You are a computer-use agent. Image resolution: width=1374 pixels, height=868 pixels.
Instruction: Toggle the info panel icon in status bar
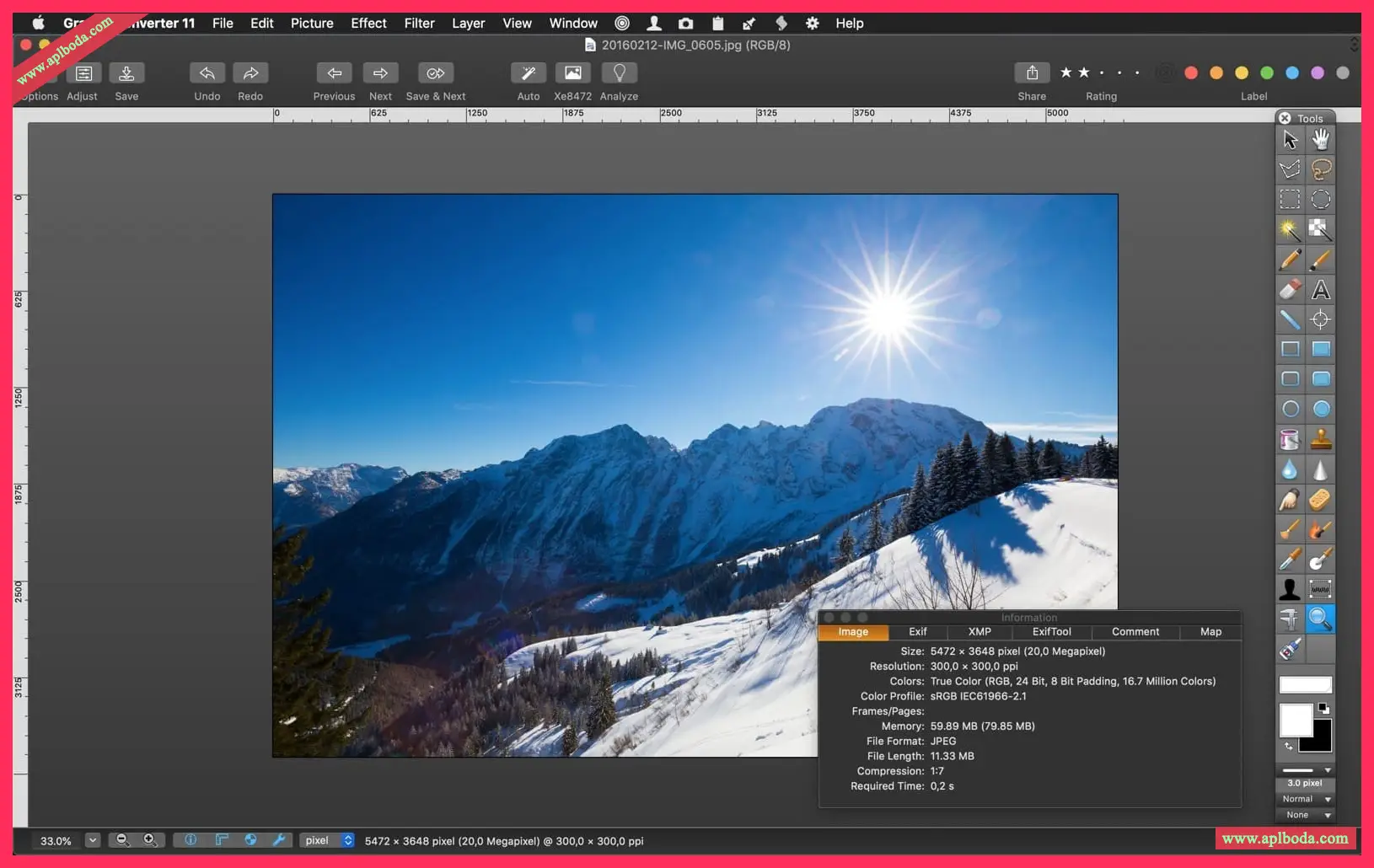pyautogui.click(x=191, y=840)
